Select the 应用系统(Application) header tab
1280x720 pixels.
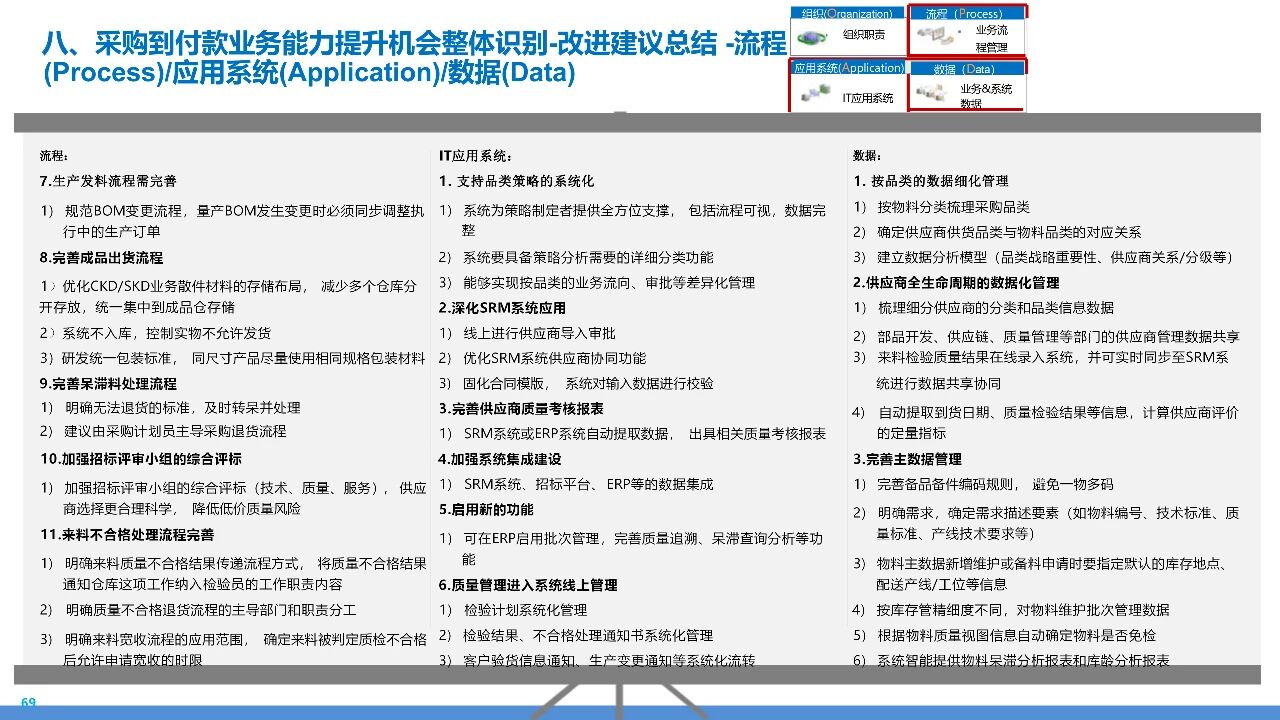(848, 68)
